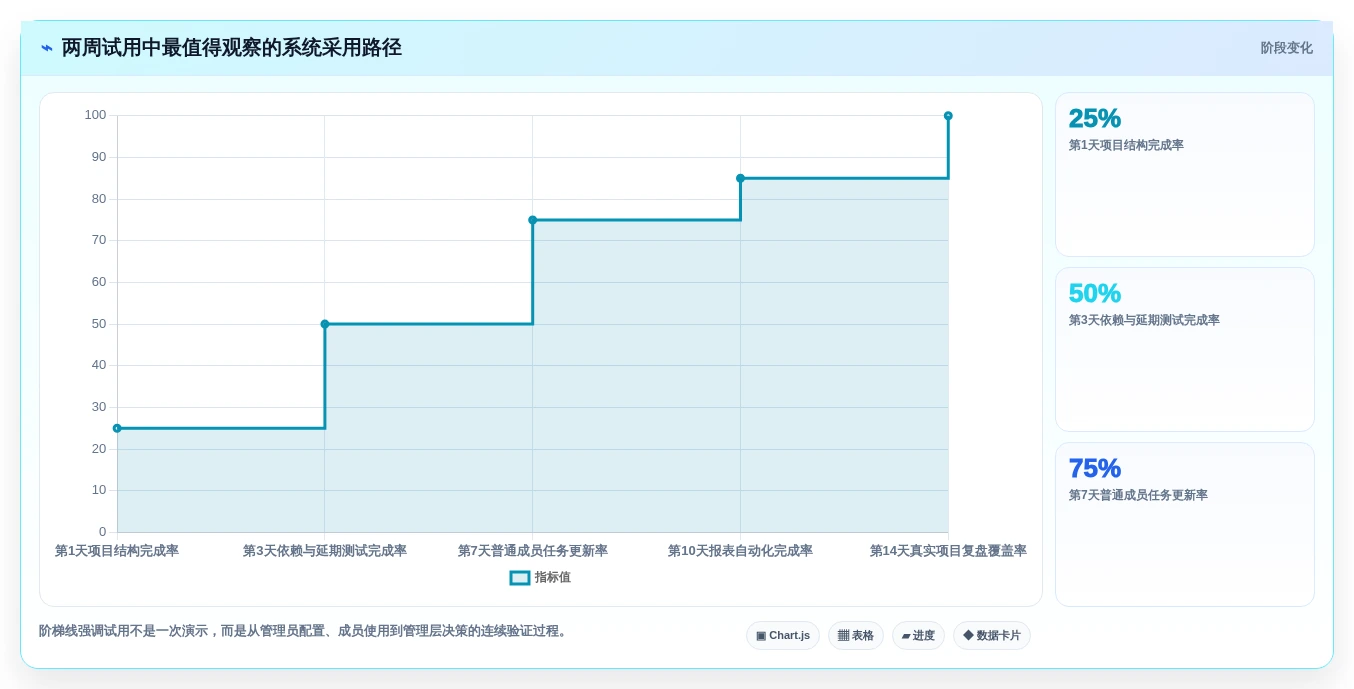Click the footnote text starting 阶梯线强调试用
This screenshot has height=689, width=1354.
point(306,631)
